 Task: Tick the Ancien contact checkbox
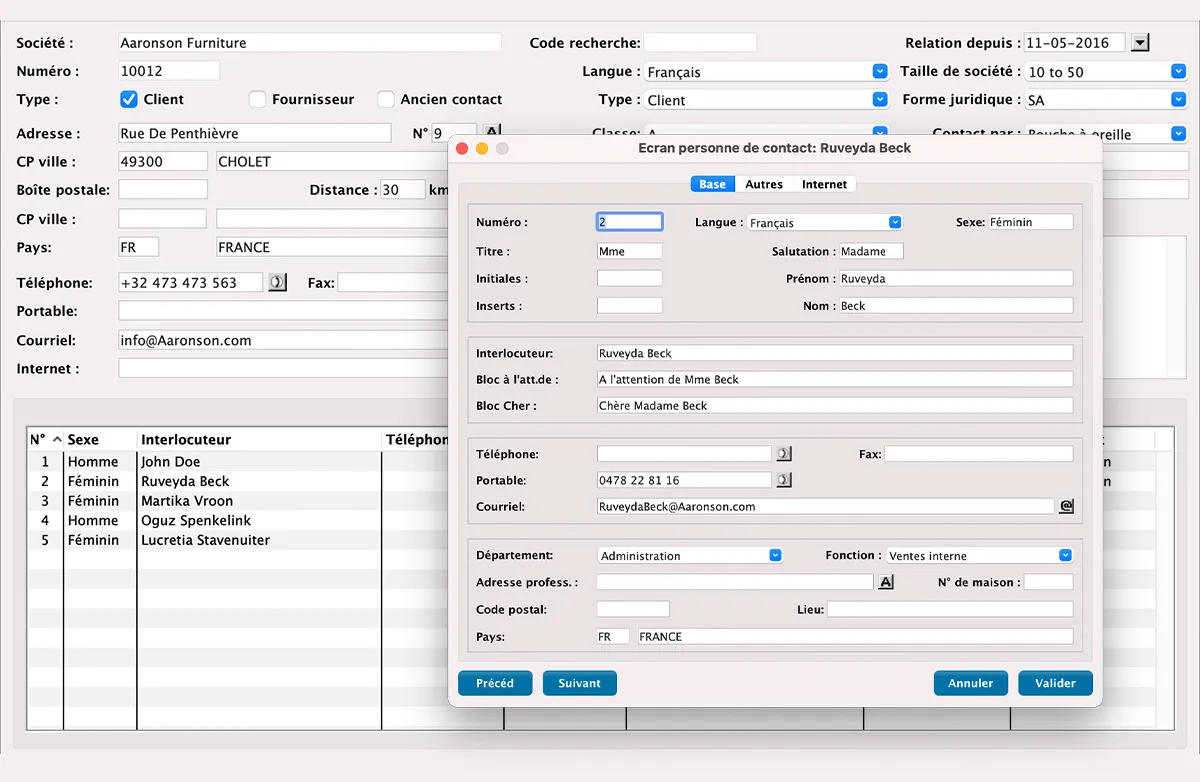tap(386, 99)
